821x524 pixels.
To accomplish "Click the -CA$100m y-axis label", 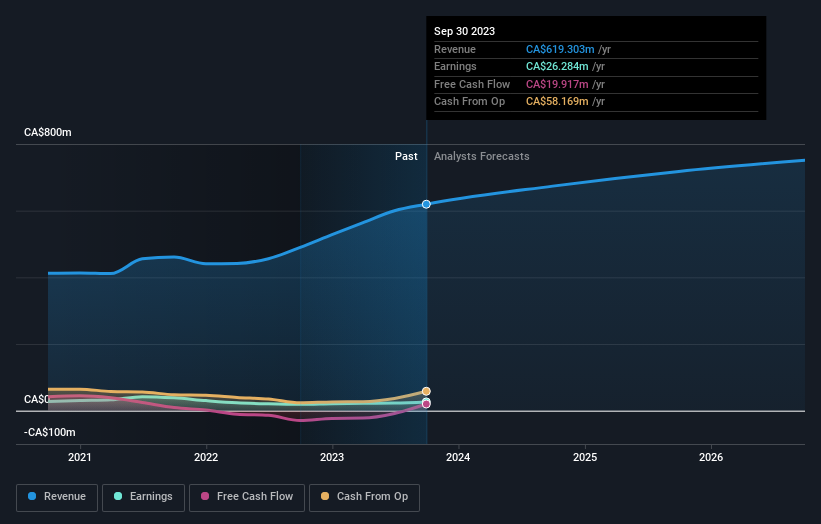I will tap(50, 432).
